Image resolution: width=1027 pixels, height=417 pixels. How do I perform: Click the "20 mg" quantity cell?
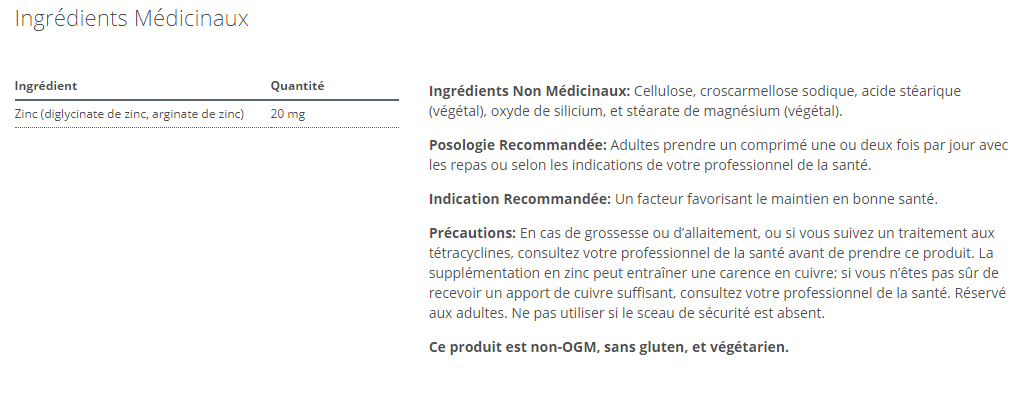288,114
